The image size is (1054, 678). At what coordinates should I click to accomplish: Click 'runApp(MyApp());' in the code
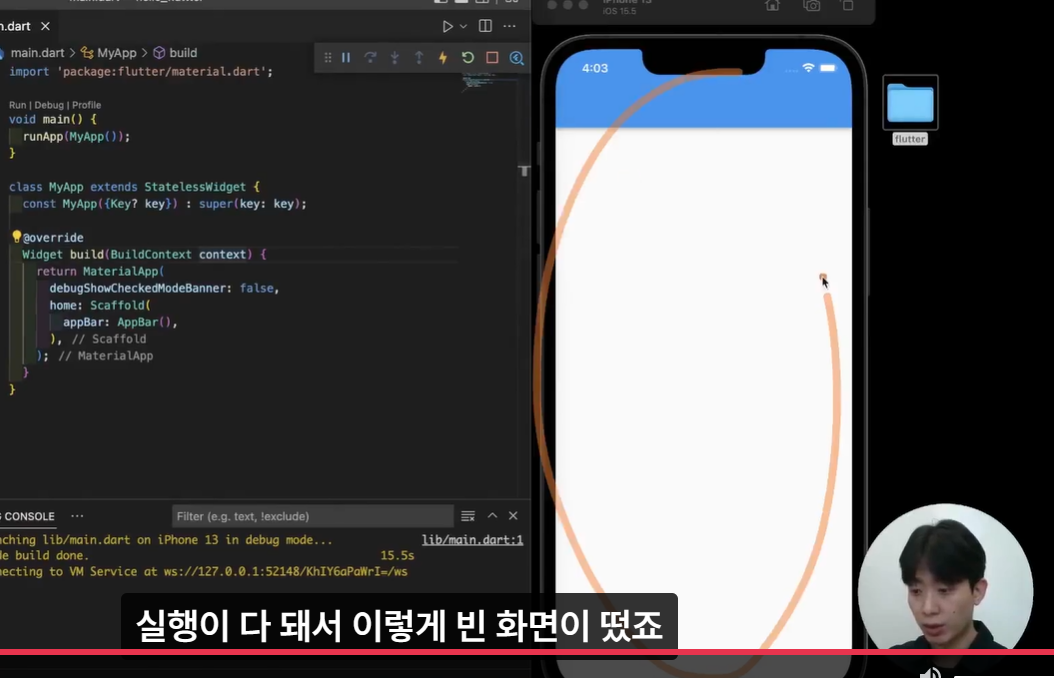click(77, 136)
